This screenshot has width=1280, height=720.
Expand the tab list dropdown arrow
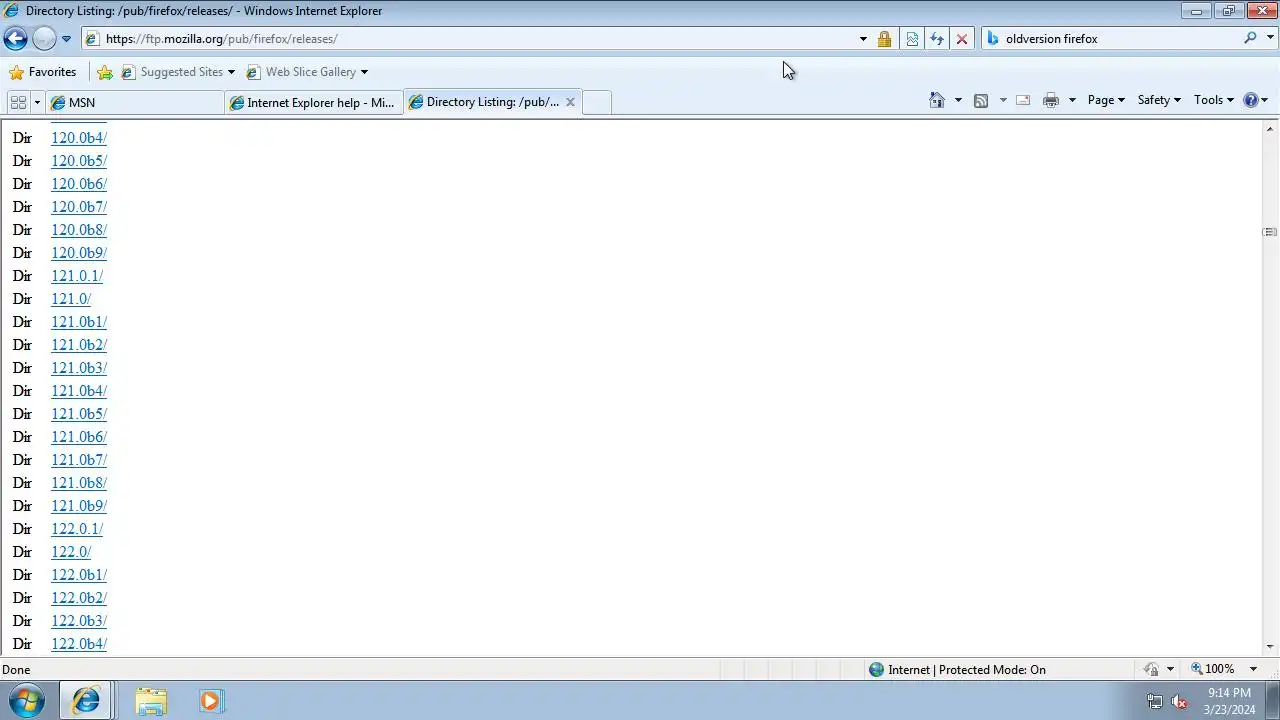coord(37,102)
